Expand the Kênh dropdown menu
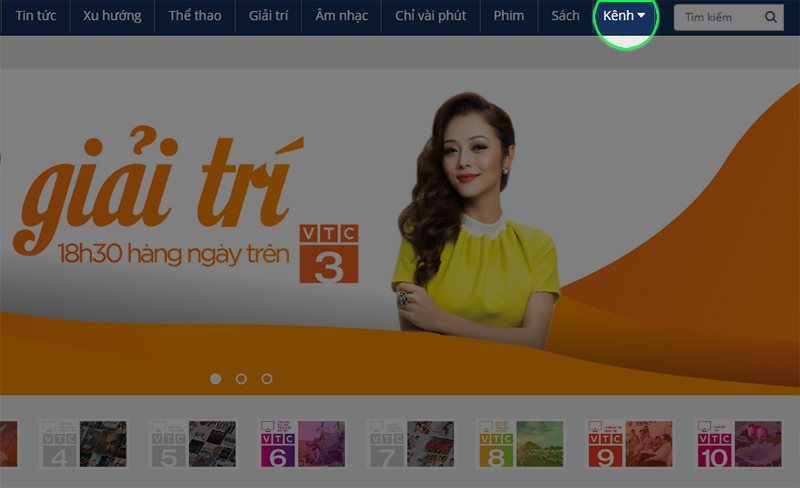800x488 pixels. 624,16
